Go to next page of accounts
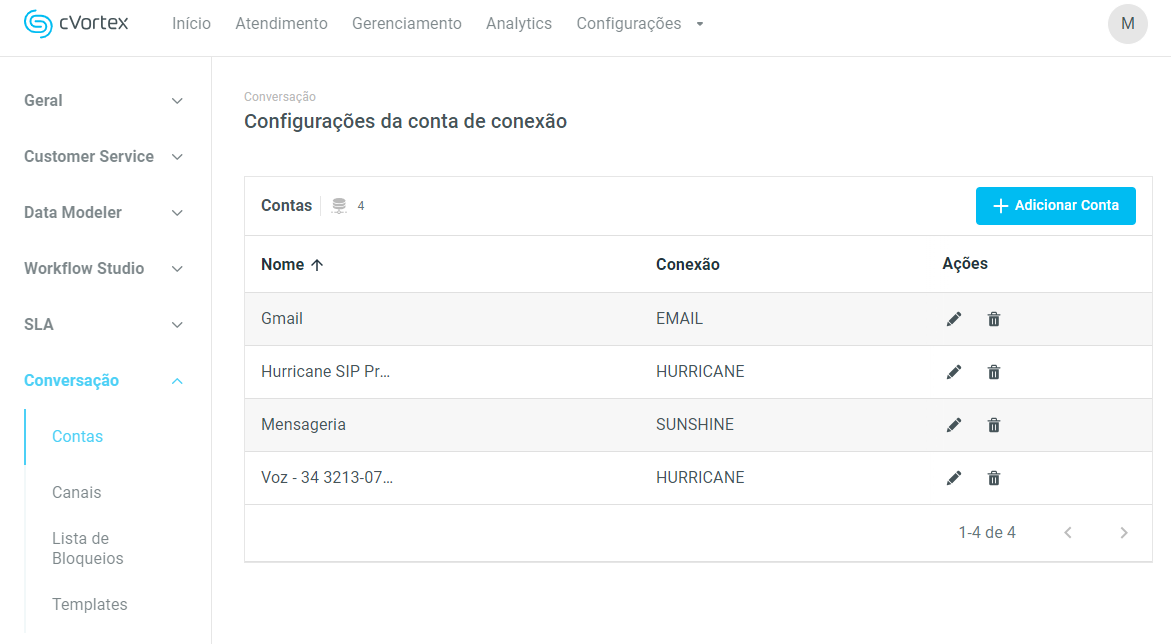Image resolution: width=1171 pixels, height=644 pixels. point(1123,533)
